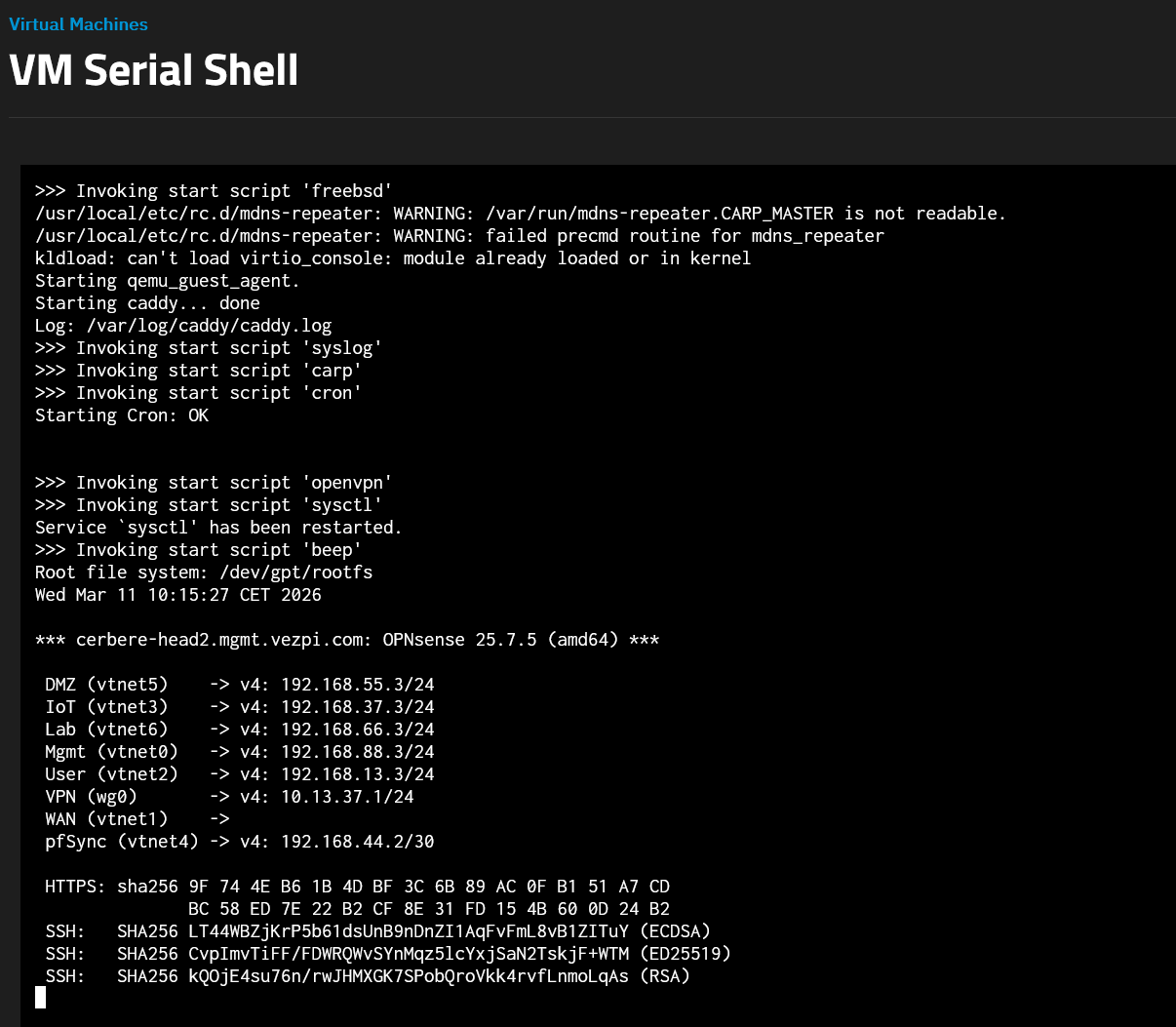
Task: Click the date line 'Wed Mar 11 10:15:27 CET 2026'
Action: tap(178, 595)
